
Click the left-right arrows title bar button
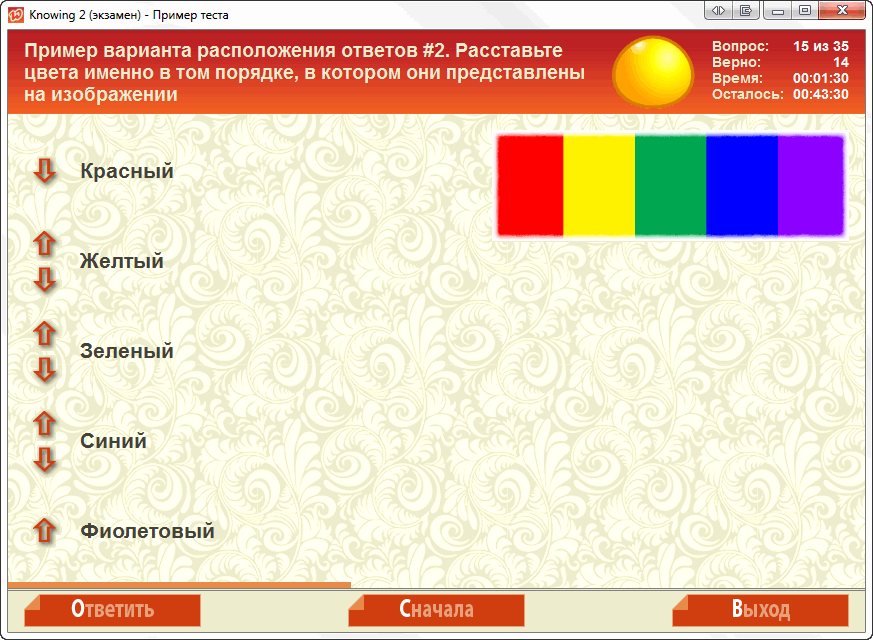click(x=718, y=10)
